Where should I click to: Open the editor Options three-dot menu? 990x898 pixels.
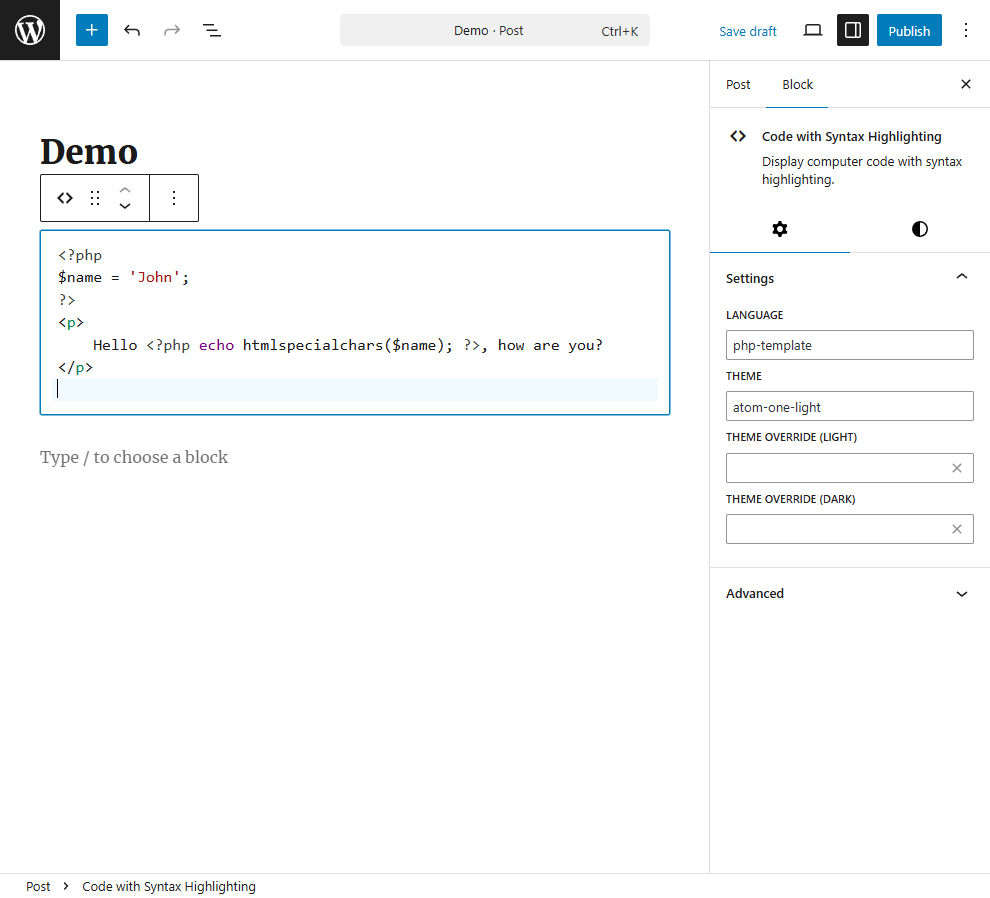(965, 30)
